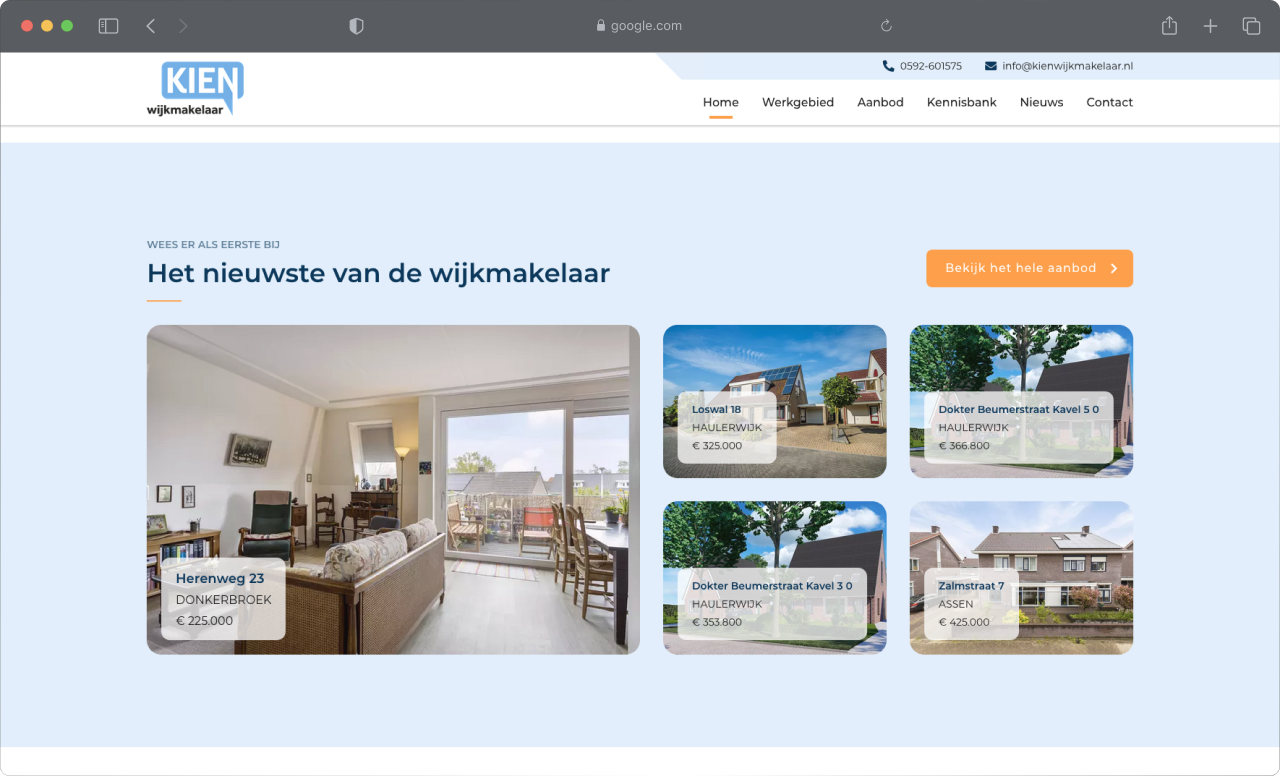This screenshot has width=1280, height=776.
Task: Open the Kennisbank navigation item
Action: click(961, 102)
